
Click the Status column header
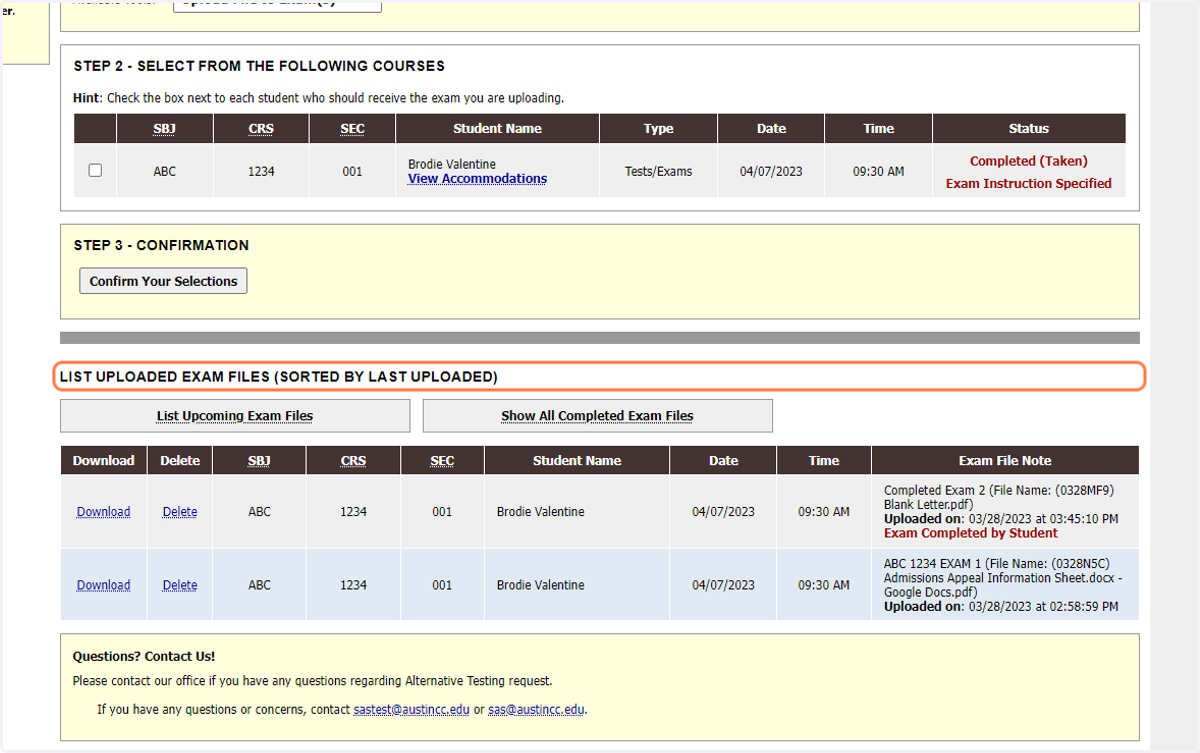pyautogui.click(x=1029, y=129)
